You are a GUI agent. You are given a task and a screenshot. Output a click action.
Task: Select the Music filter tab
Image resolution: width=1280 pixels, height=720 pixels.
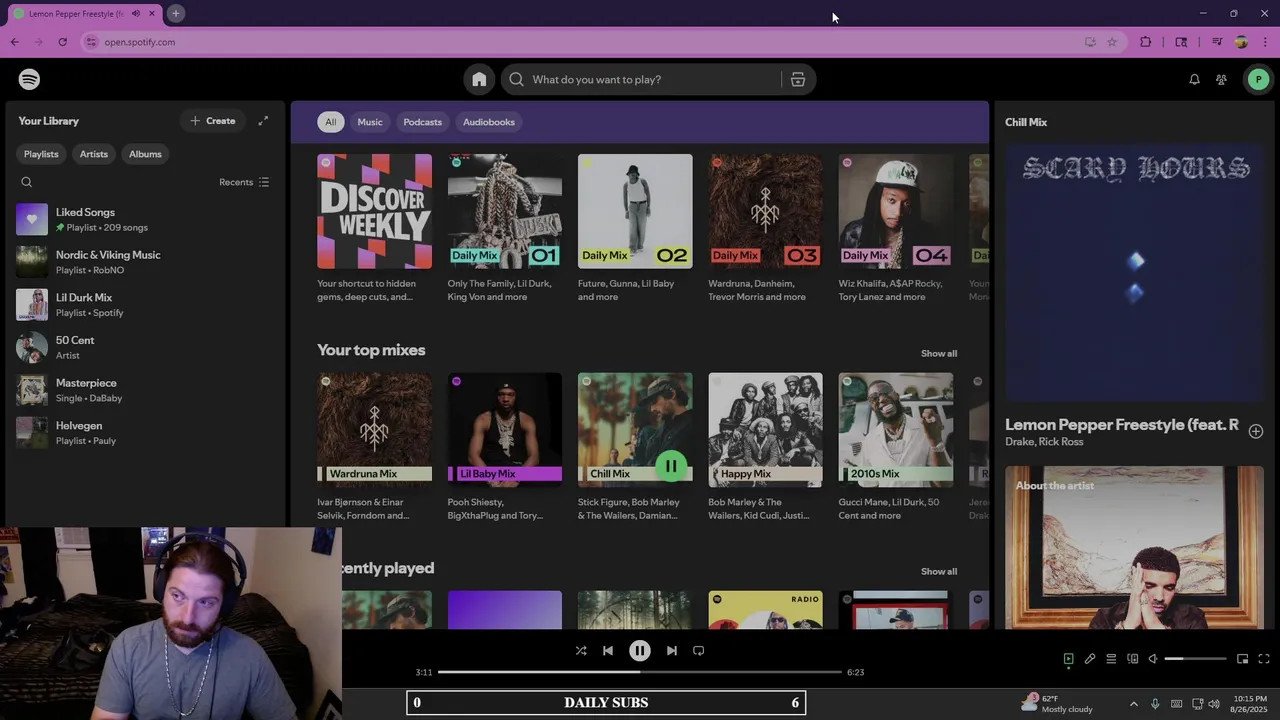coord(370,122)
